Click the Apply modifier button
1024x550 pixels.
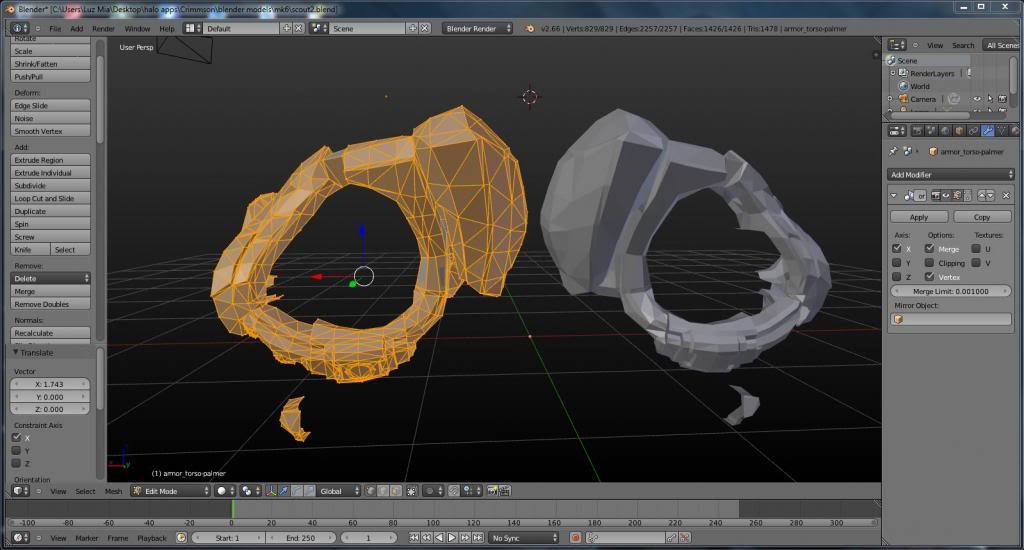[919, 217]
